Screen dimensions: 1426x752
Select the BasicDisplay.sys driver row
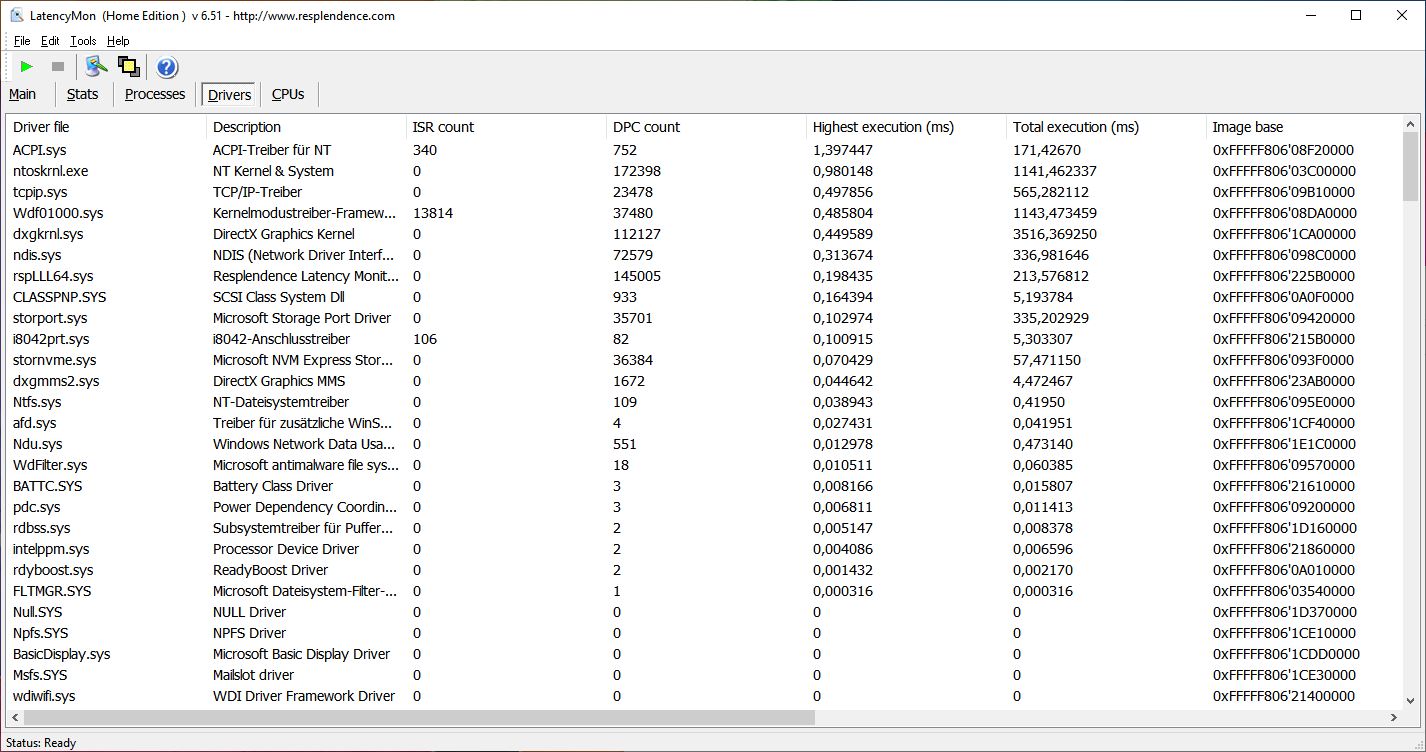point(704,654)
